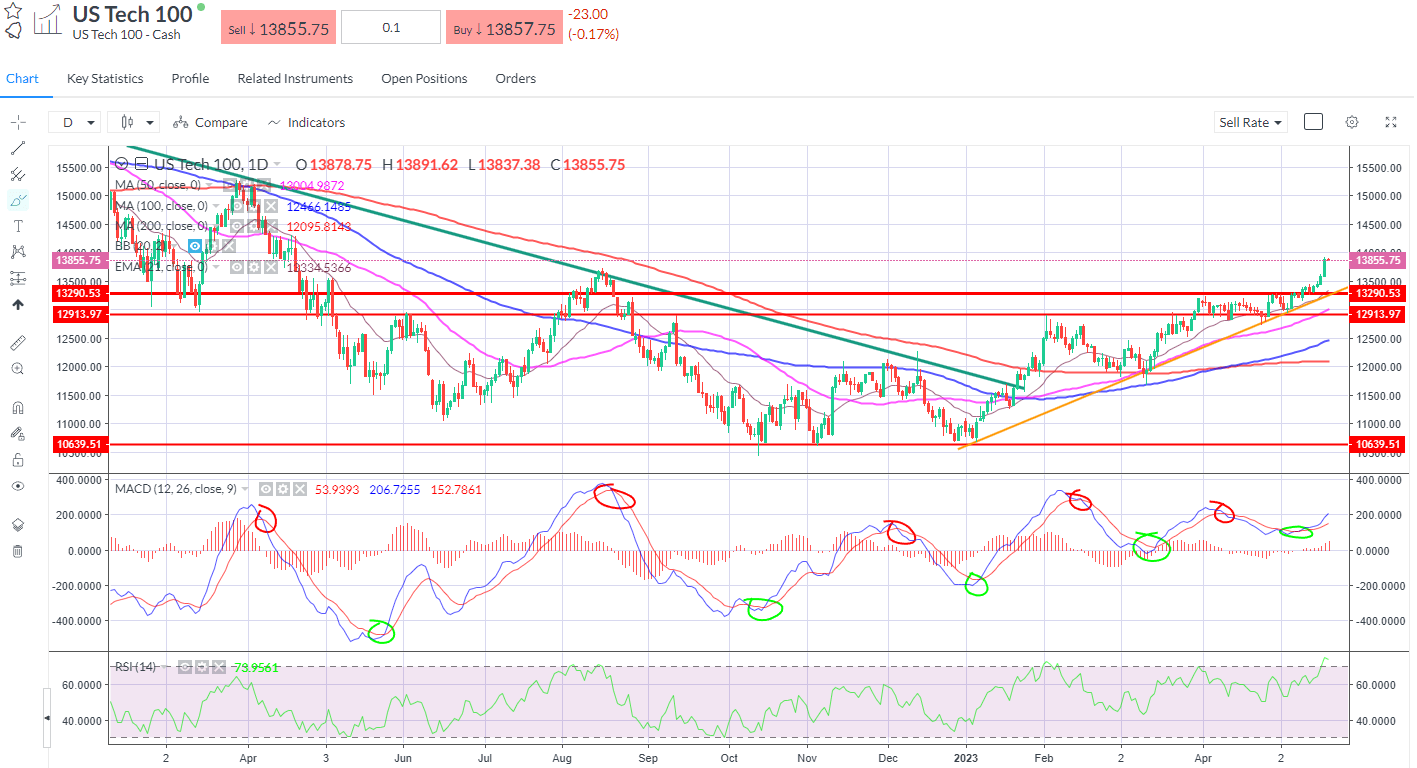Remove the MACD indicator
Viewport: 1417px width, 768px height.
[298, 489]
